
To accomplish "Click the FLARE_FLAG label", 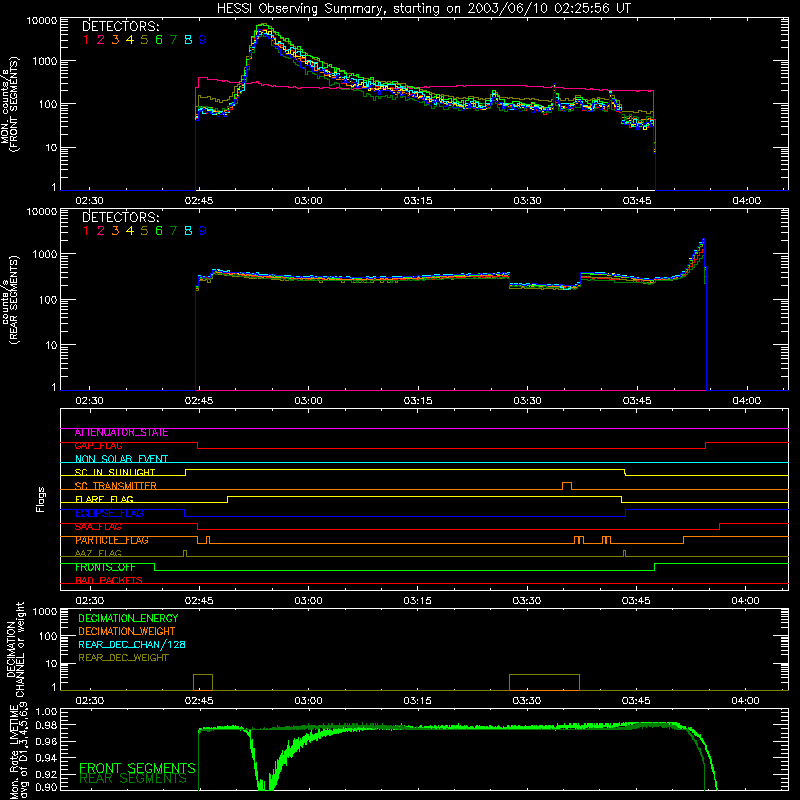I will click(x=104, y=499).
